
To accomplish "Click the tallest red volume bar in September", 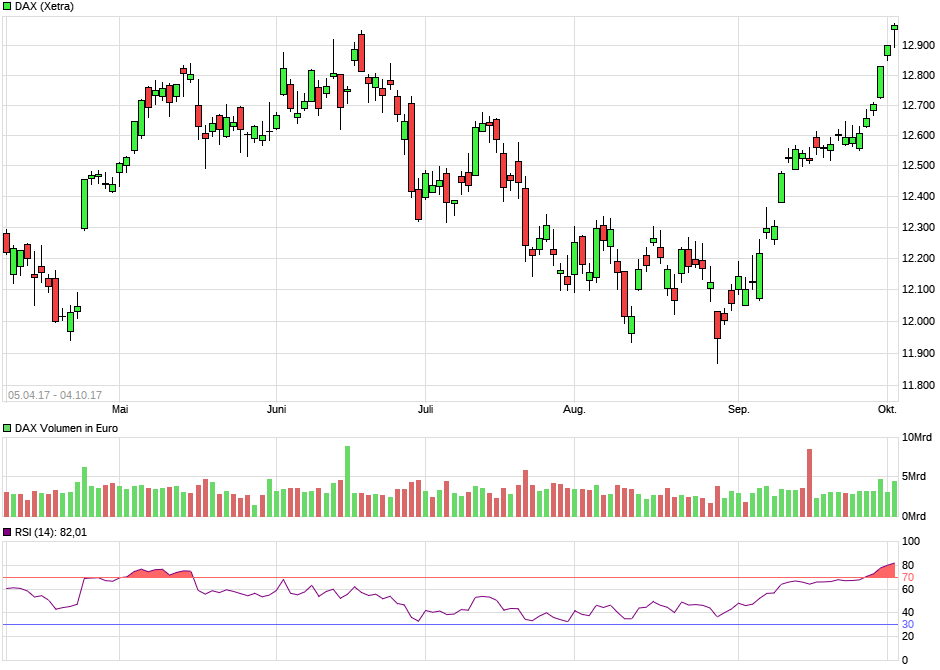I will point(809,482).
